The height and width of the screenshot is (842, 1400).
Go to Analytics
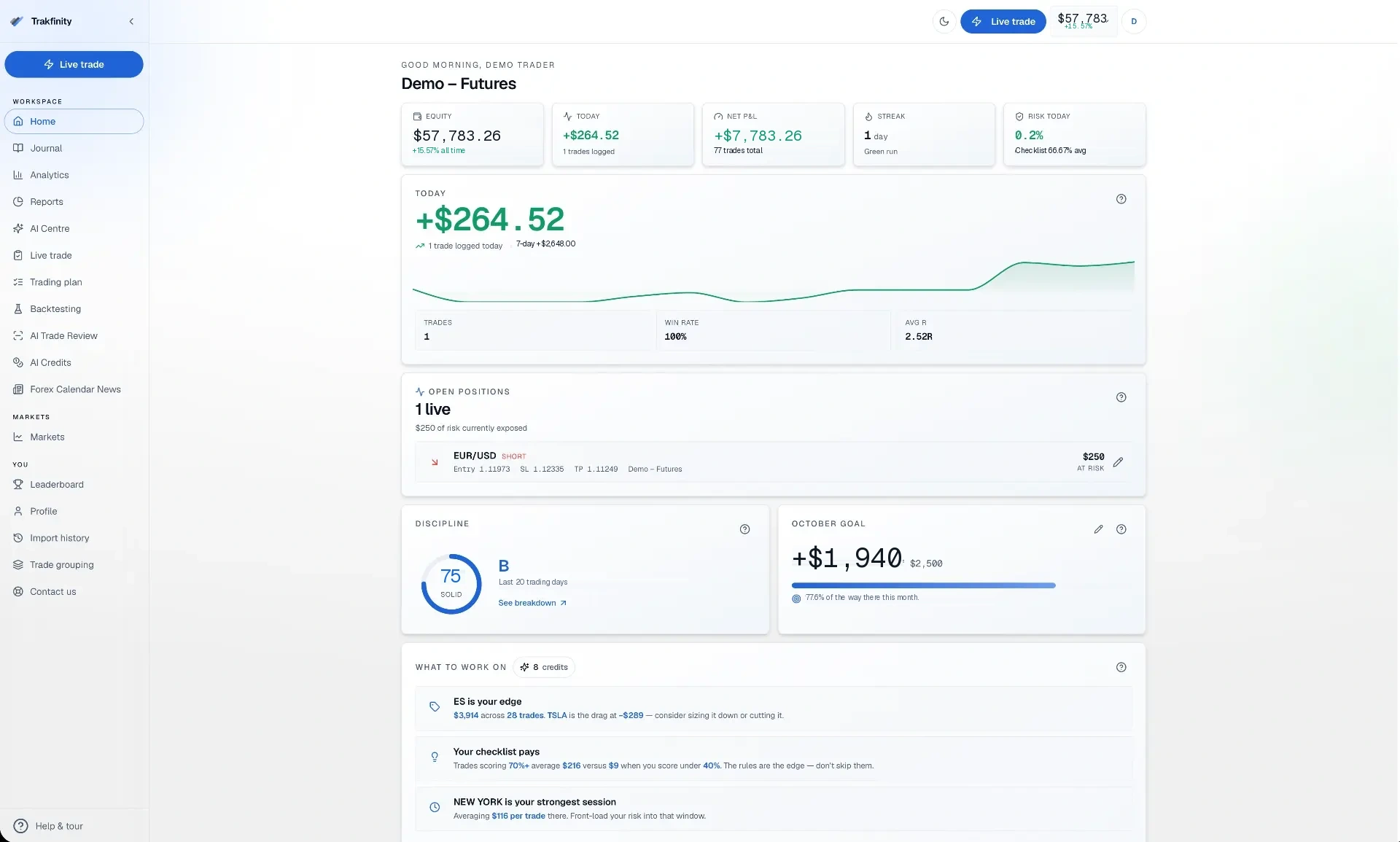pos(74,175)
